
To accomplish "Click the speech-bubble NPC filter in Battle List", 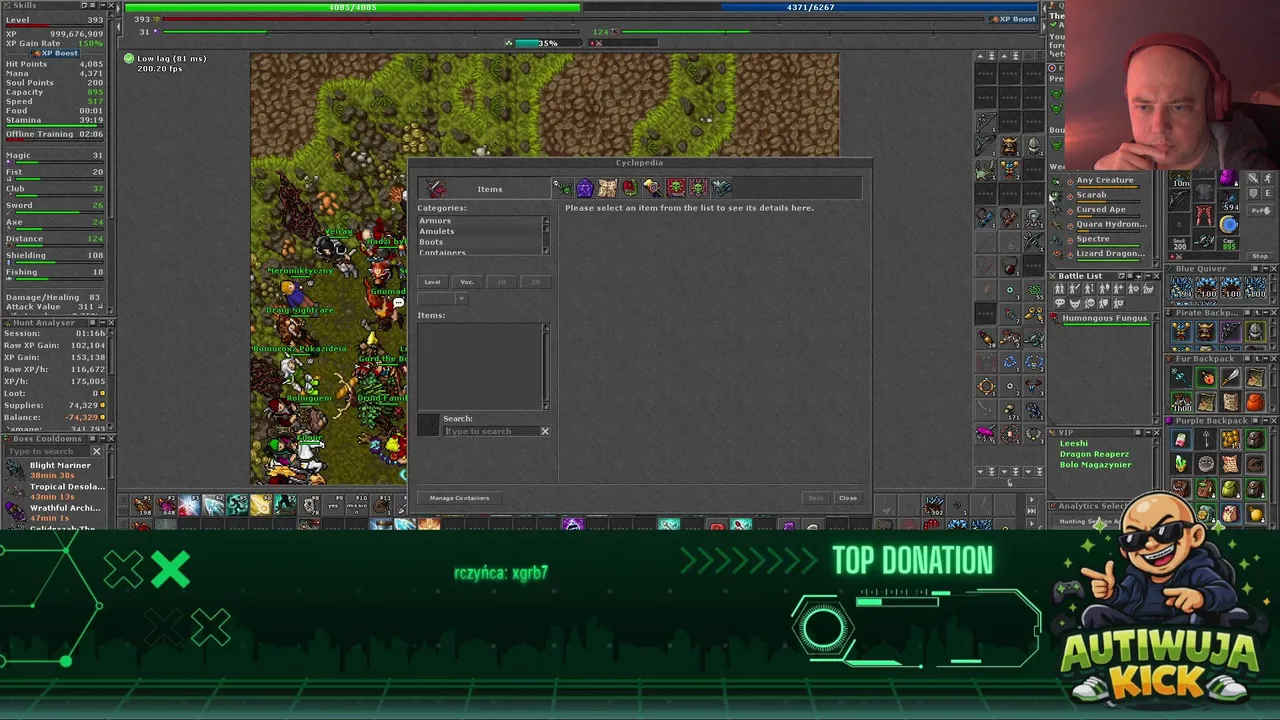I will coord(1060,303).
